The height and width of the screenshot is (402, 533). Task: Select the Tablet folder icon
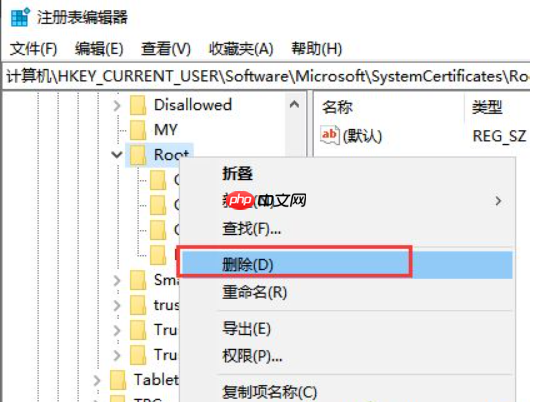[118, 380]
